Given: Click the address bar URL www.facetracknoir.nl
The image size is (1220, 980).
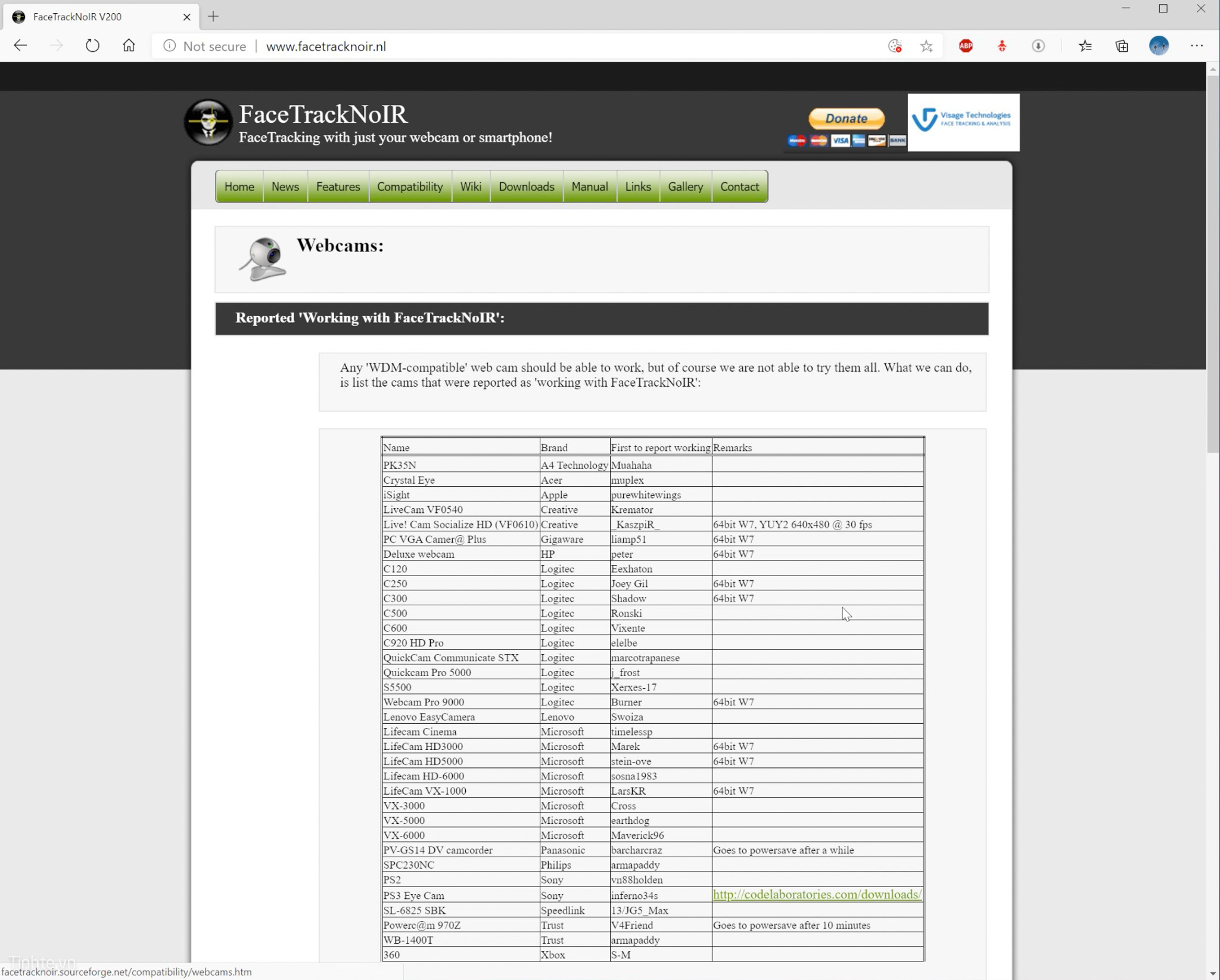Looking at the screenshot, I should (326, 46).
